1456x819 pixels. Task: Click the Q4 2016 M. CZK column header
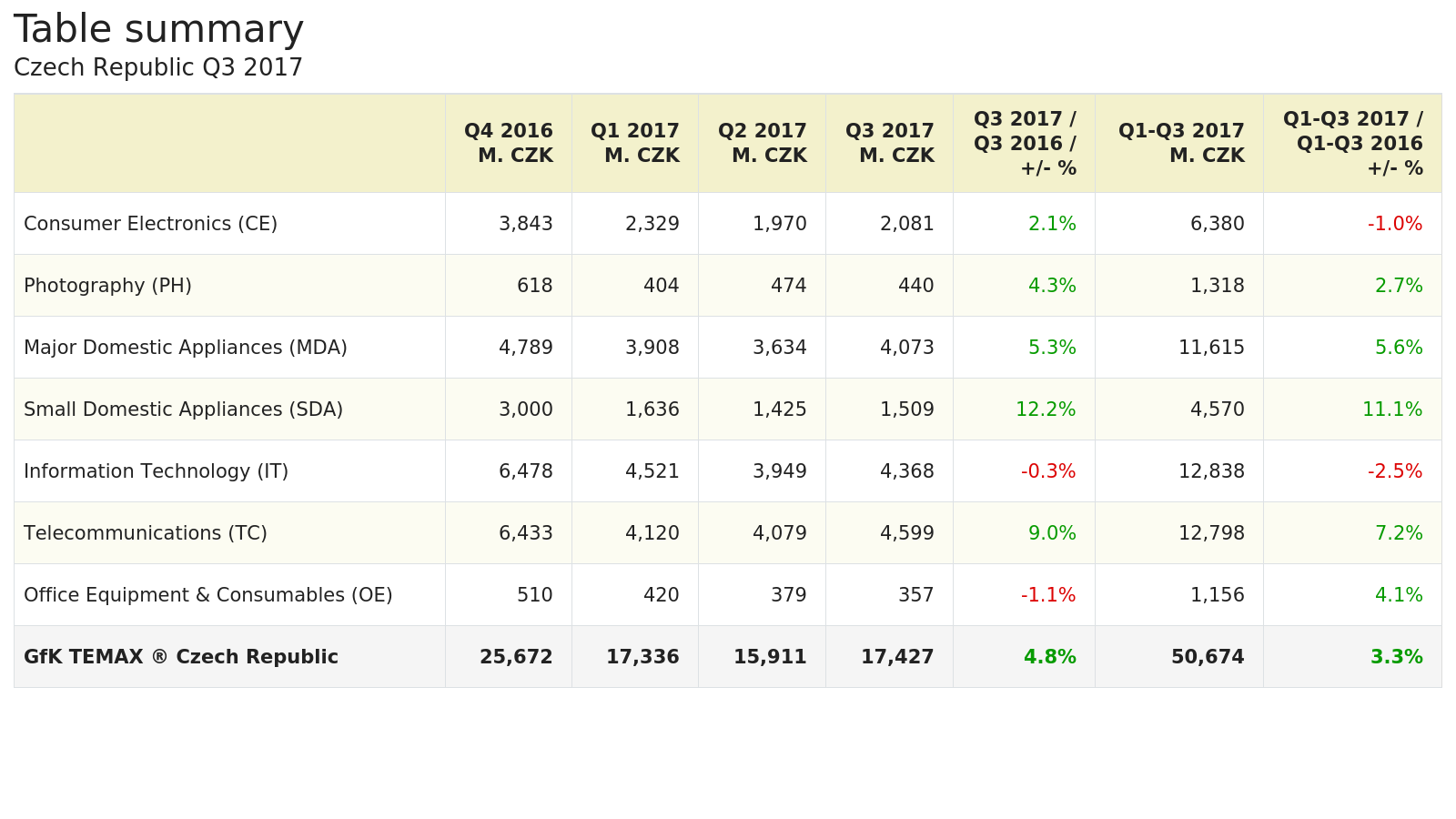(509, 144)
